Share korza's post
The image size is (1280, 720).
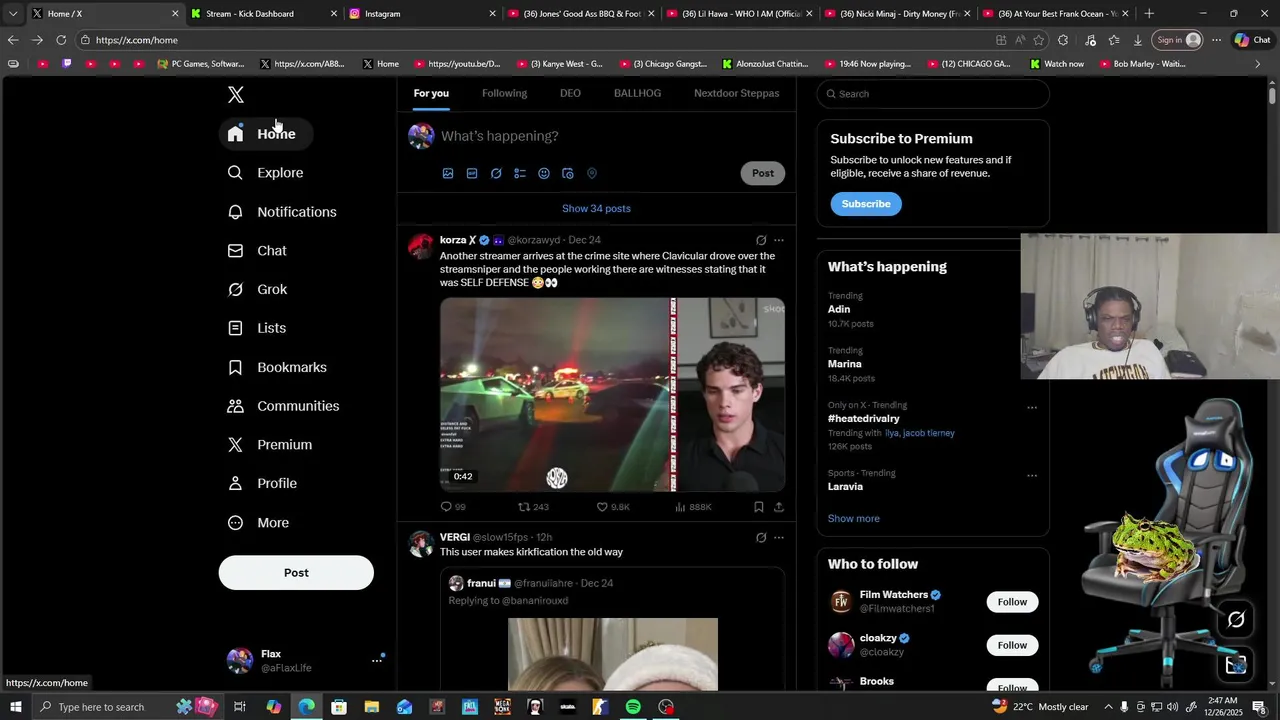point(779,507)
